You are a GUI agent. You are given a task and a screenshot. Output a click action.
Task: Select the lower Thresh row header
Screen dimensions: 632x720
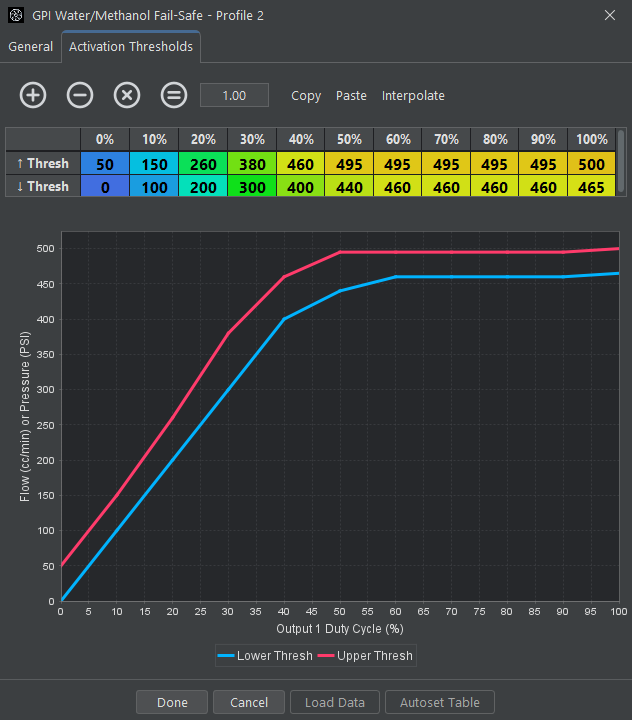click(43, 186)
